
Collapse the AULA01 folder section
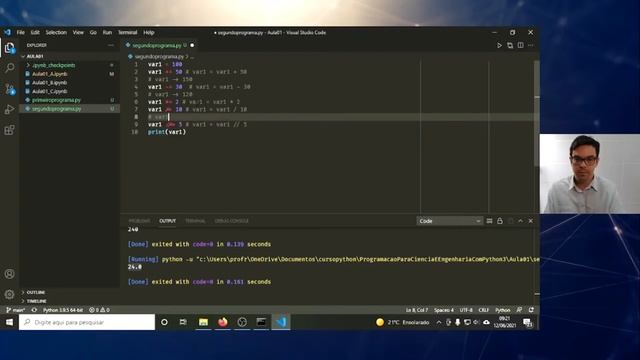(x=35, y=56)
